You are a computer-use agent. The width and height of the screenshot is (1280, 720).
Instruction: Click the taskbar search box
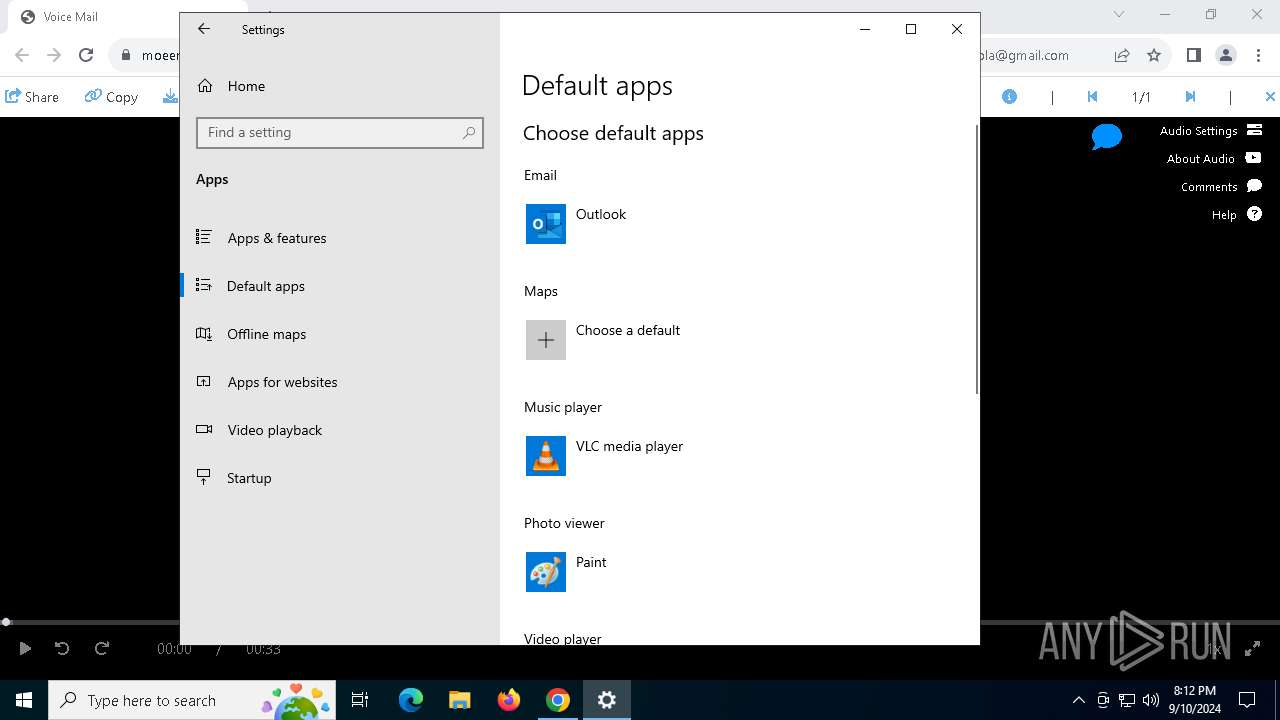pyautogui.click(x=192, y=700)
